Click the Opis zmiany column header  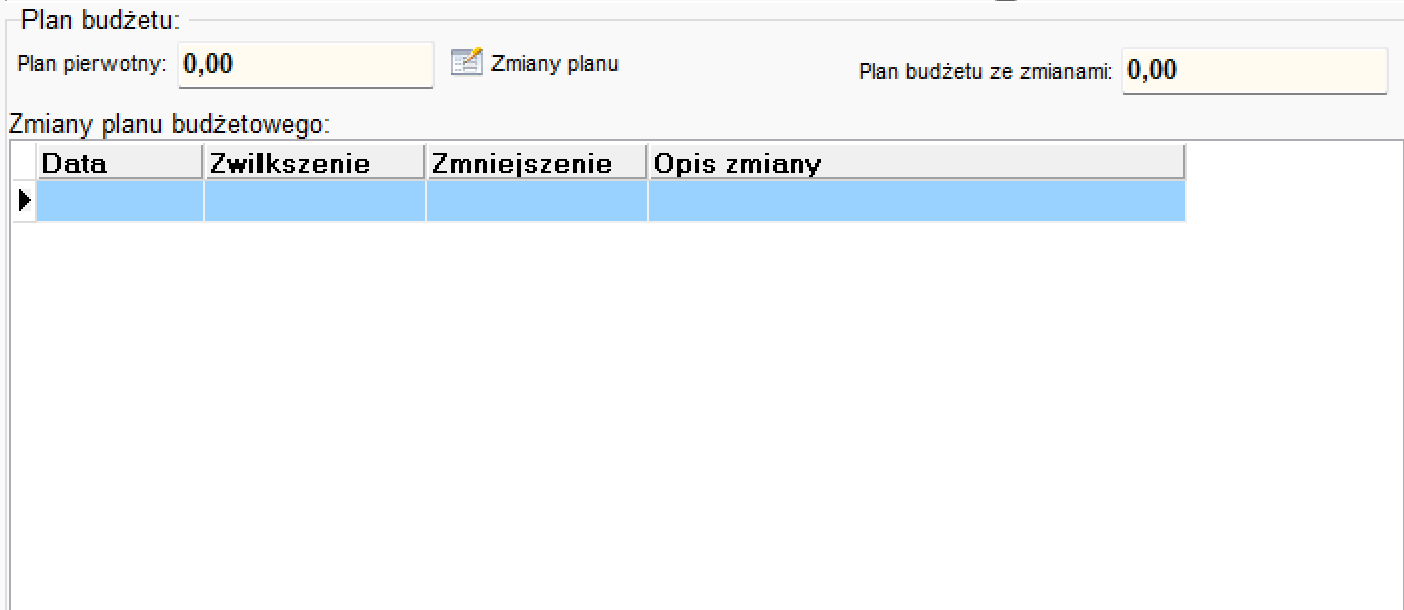click(917, 163)
